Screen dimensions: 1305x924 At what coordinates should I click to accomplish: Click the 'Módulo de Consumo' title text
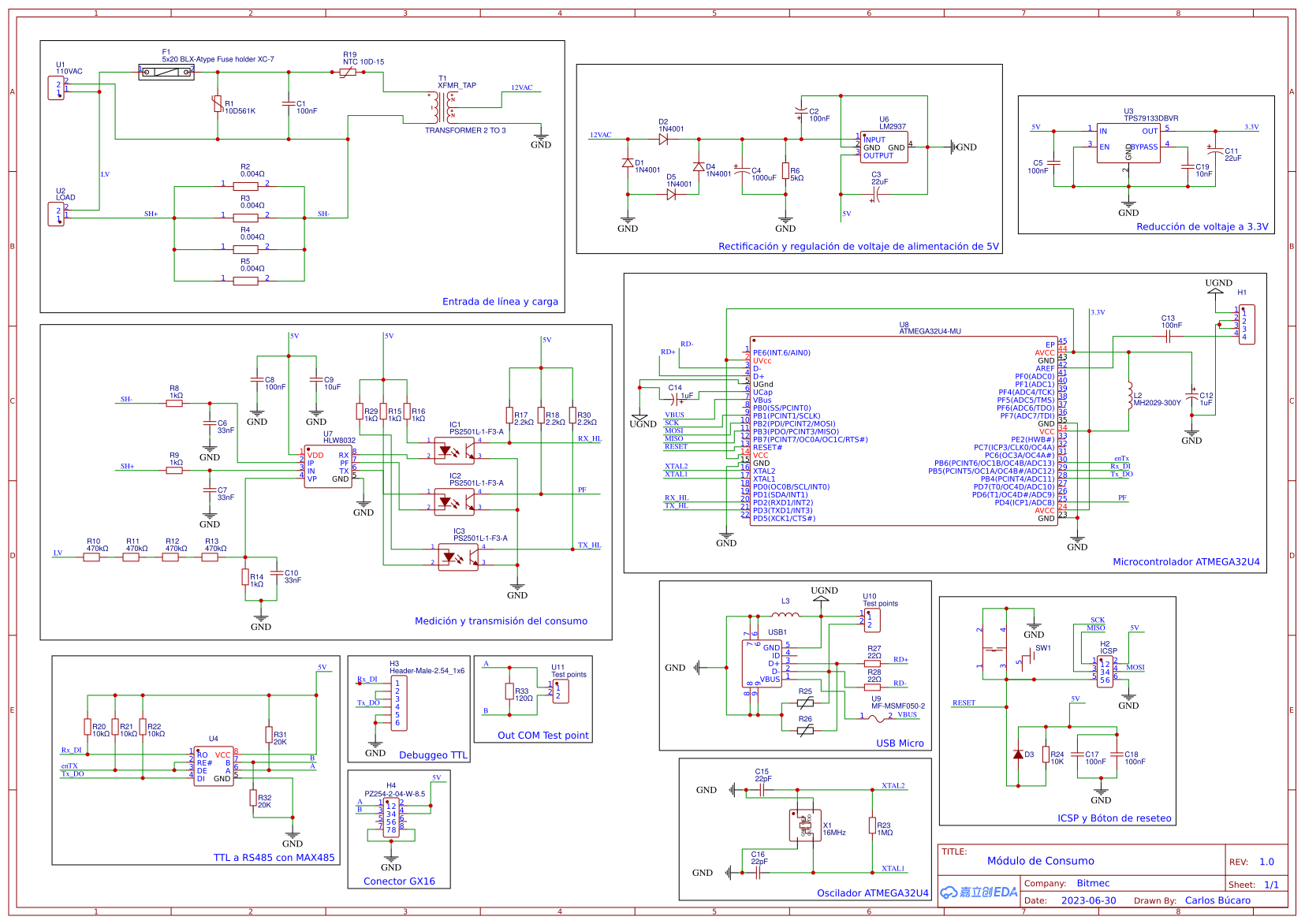[1040, 861]
